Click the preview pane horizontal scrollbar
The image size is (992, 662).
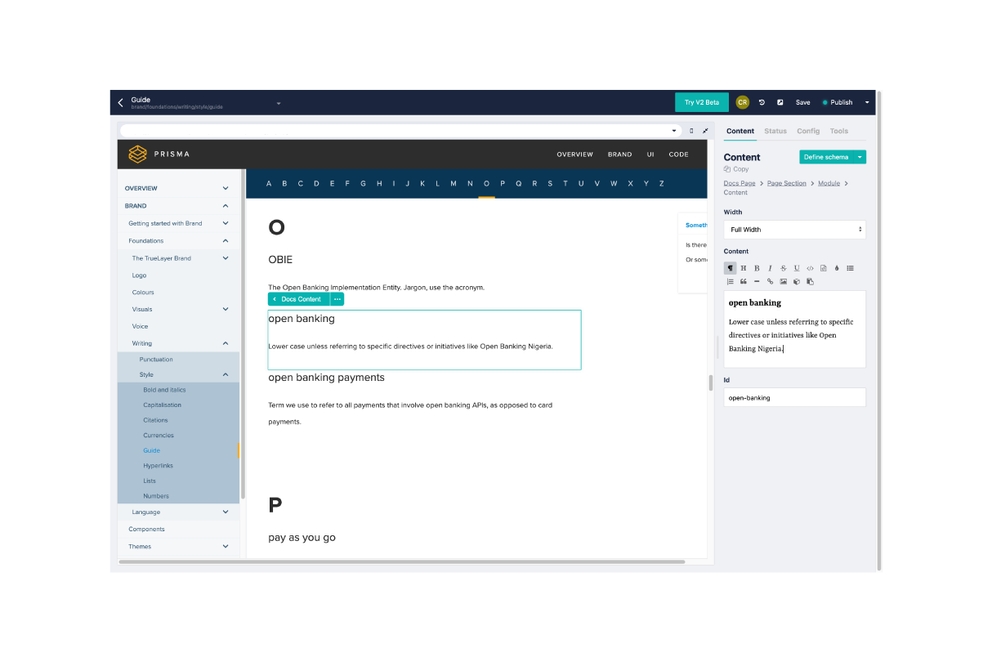(400, 562)
